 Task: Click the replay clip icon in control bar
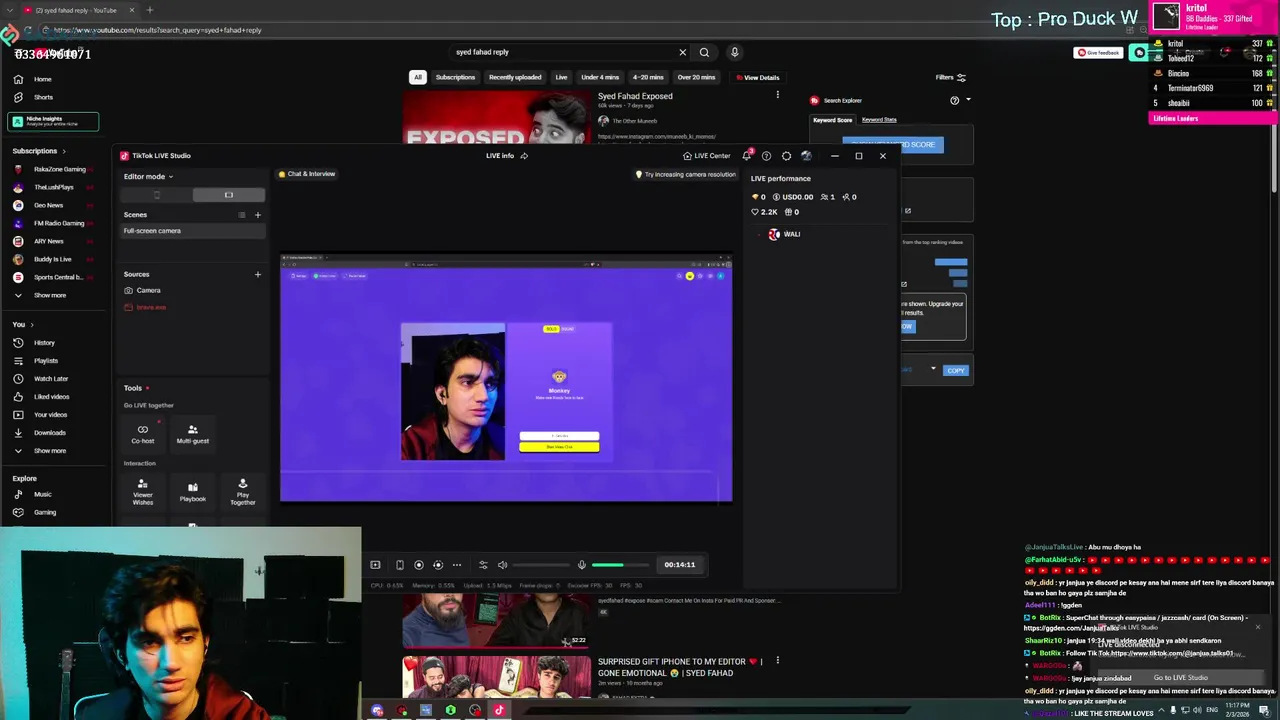(437, 565)
